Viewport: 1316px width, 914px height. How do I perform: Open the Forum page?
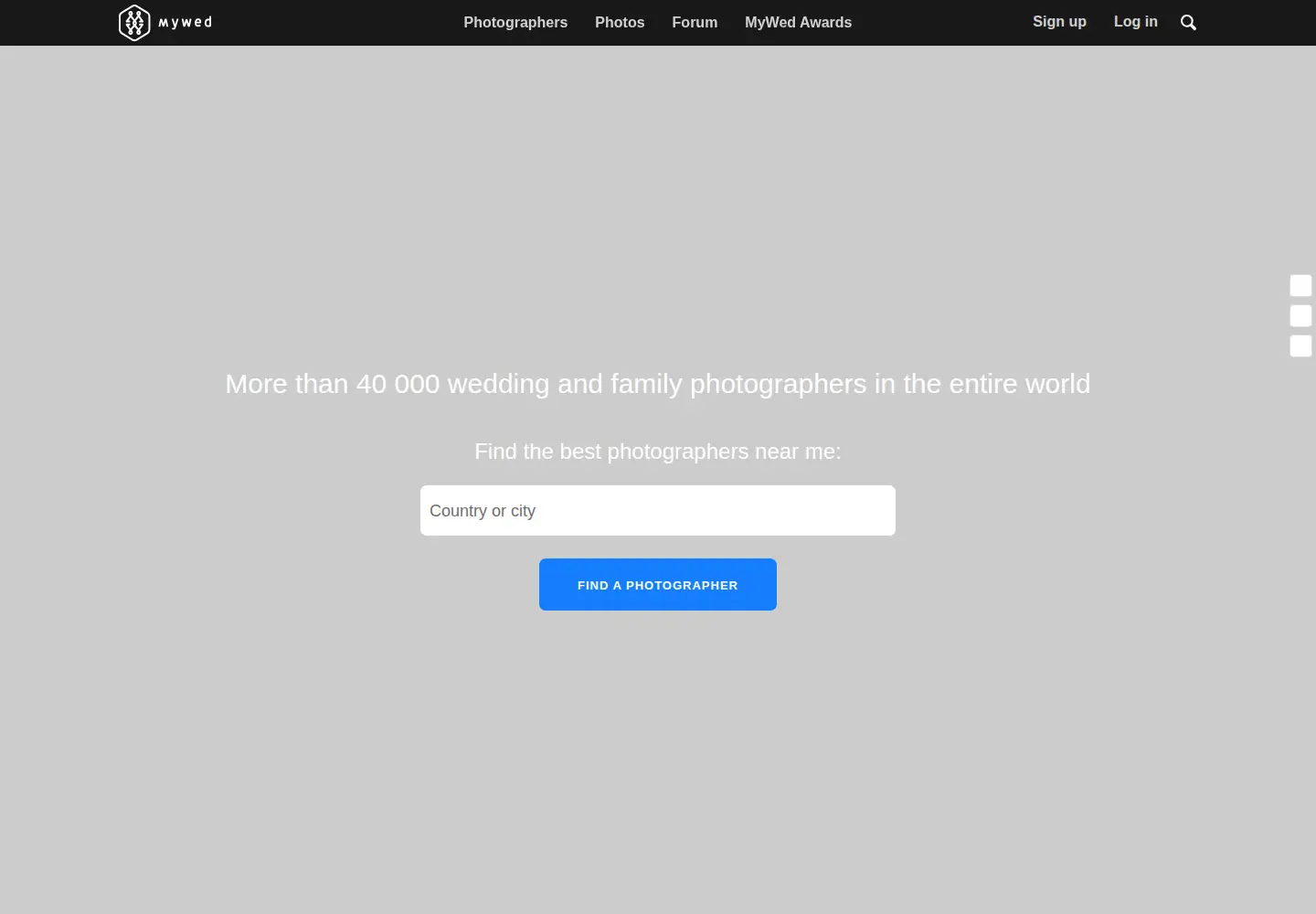[x=695, y=22]
